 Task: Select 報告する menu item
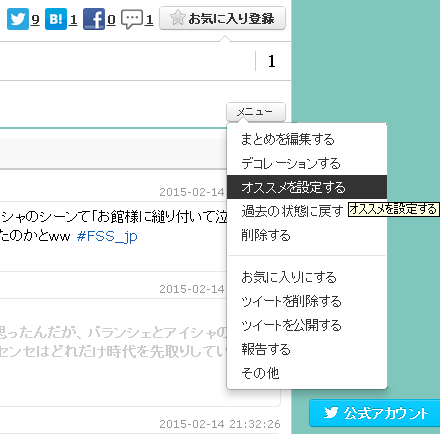[x=307, y=349]
